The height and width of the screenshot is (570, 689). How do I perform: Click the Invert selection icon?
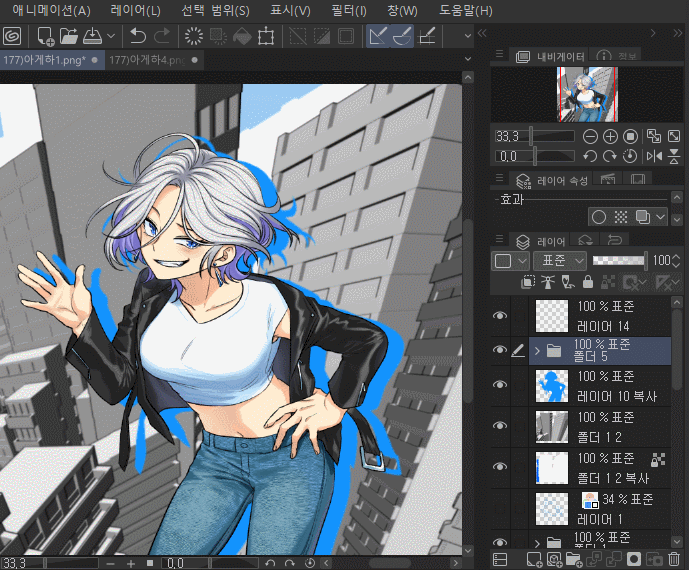[322, 36]
